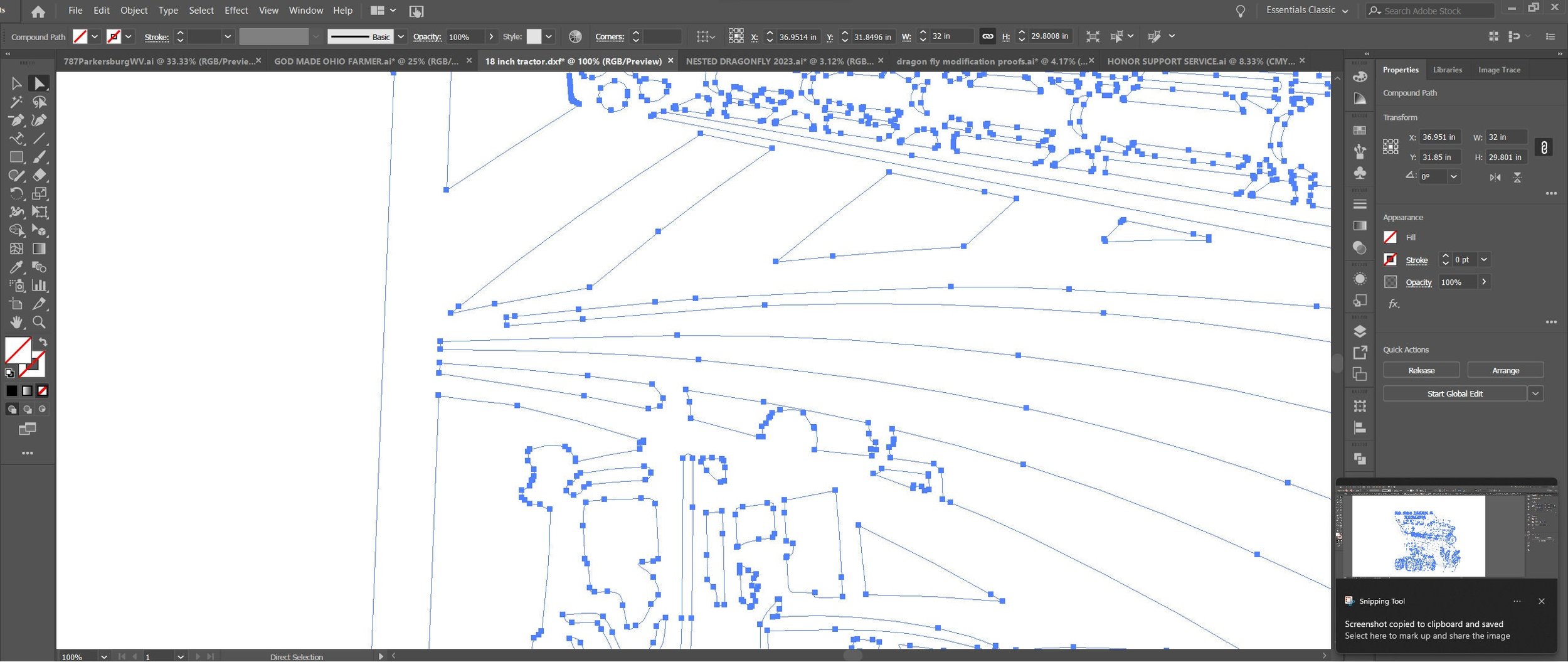Open the Layers panel icon
This screenshot has width=1568, height=662.
pos(1359,331)
